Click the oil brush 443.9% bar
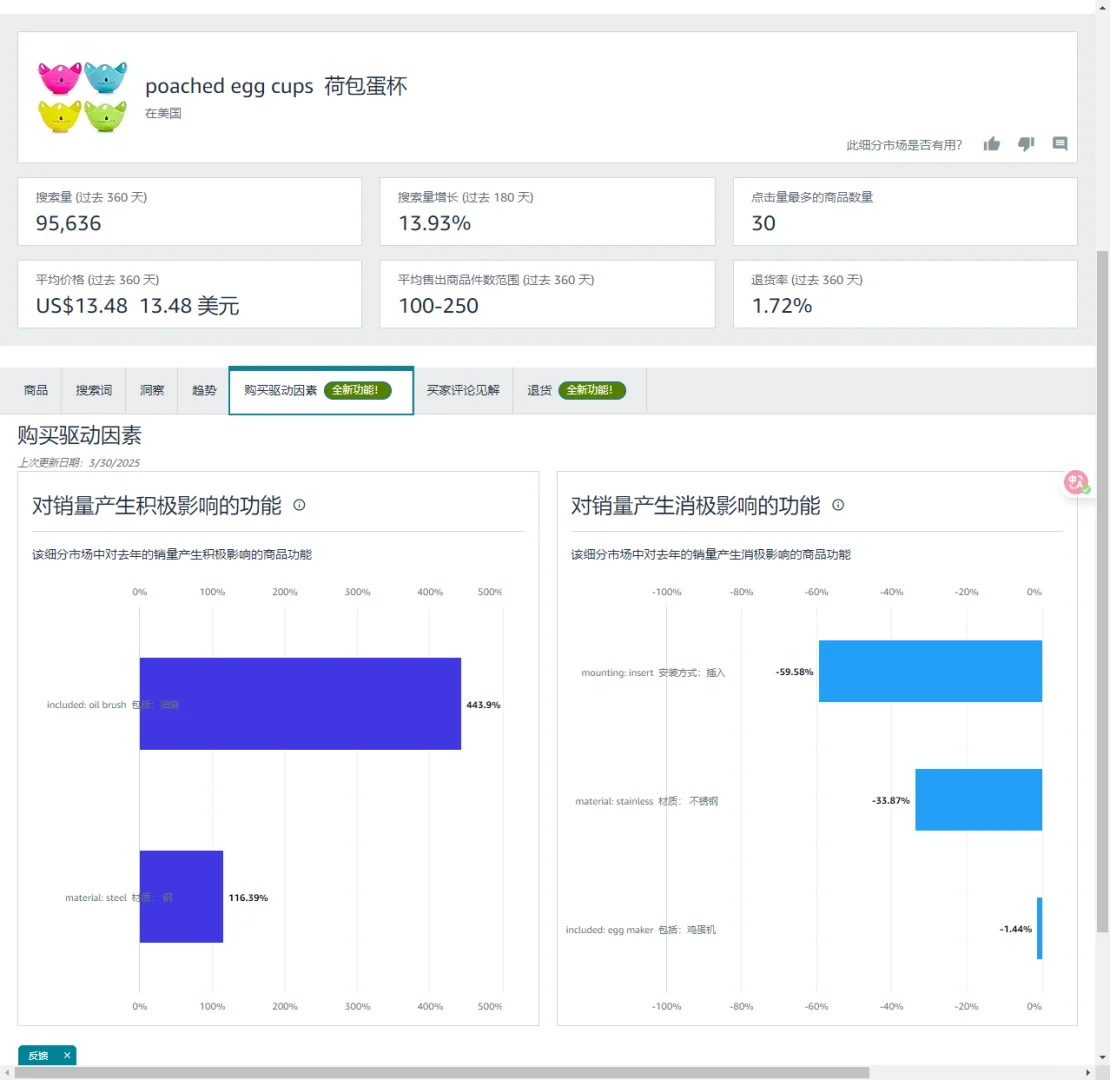The image size is (1110, 1080). tap(300, 703)
